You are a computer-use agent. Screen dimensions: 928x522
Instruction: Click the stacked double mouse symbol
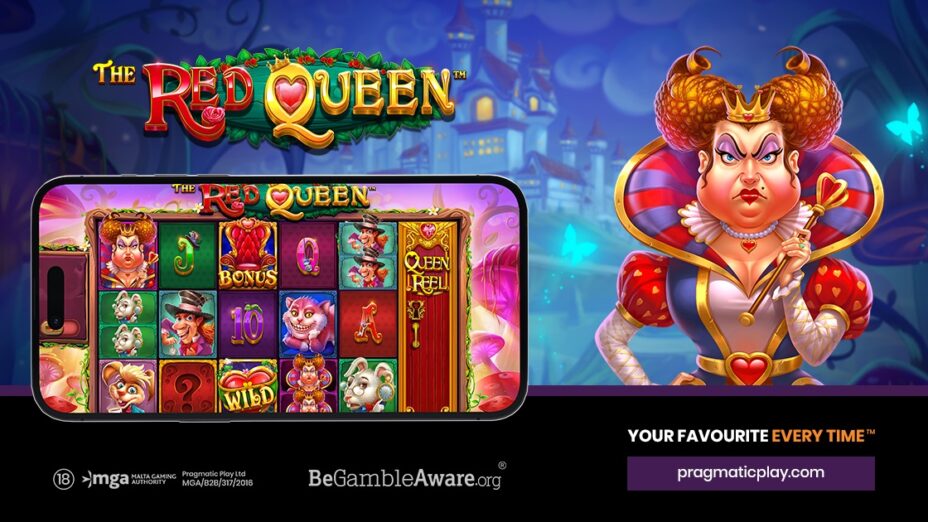(128, 324)
